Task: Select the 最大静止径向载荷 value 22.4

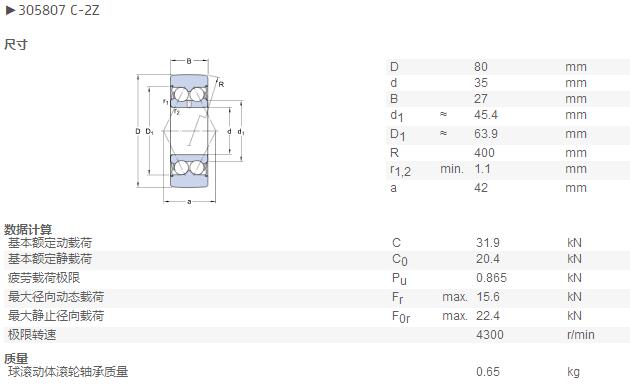Action: point(488,316)
